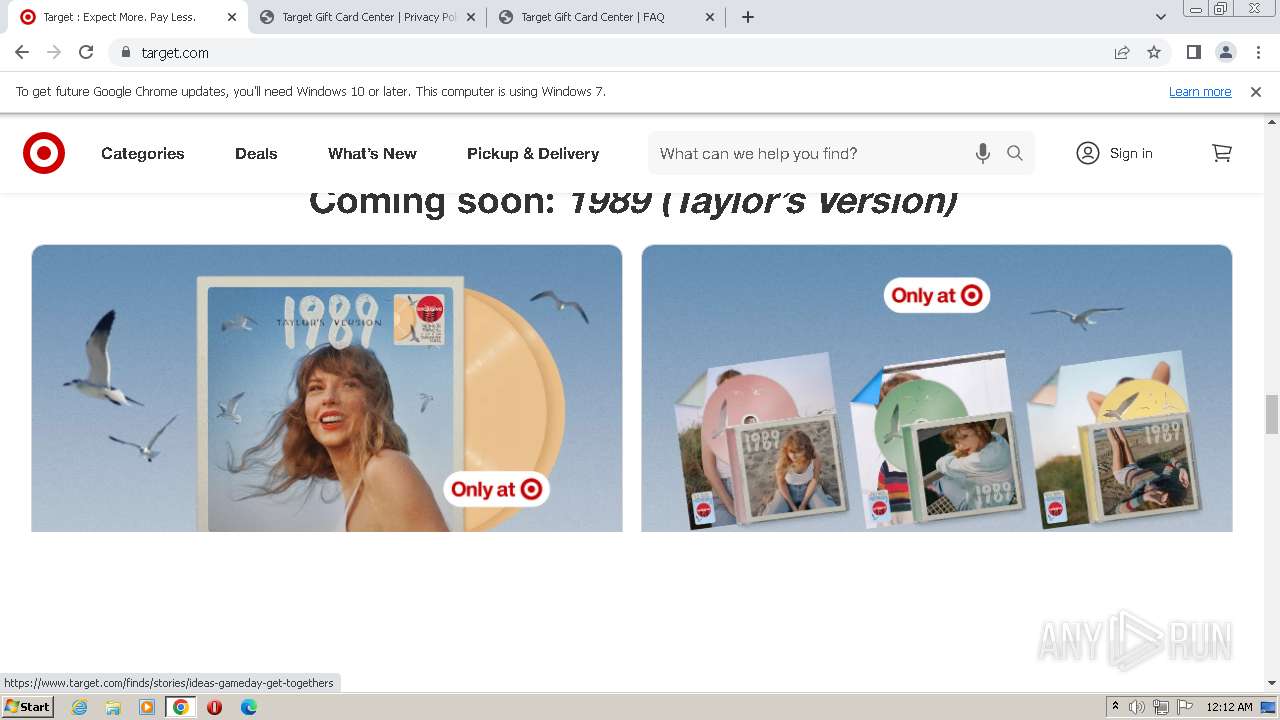Close the Target Expect More tab
Viewport: 1280px width, 720px height.
[x=232, y=17]
